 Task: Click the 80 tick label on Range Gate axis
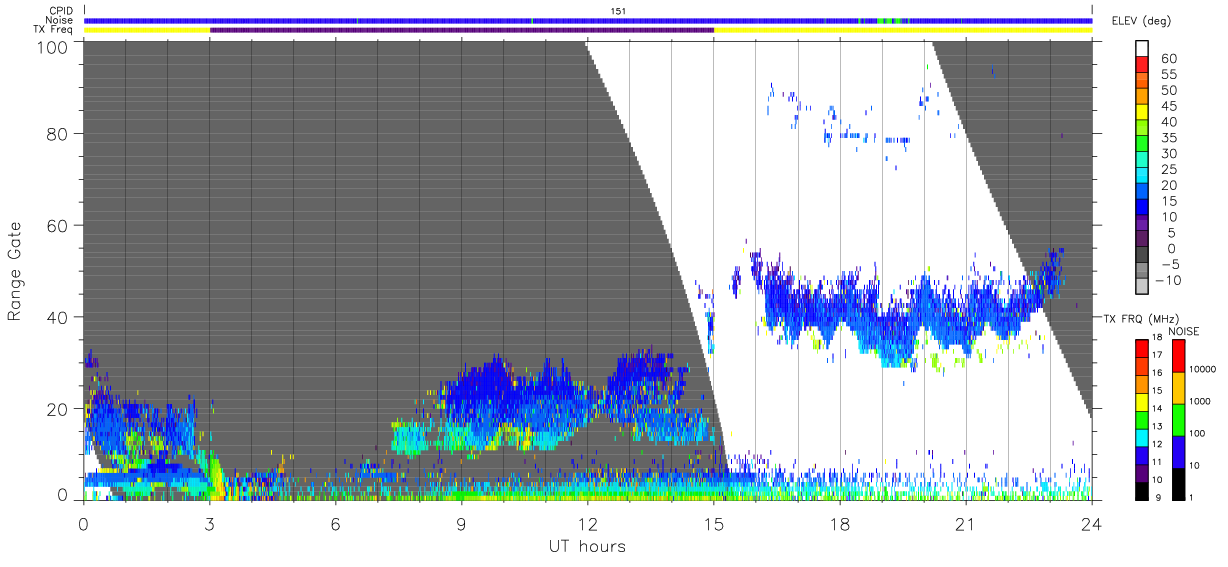pyautogui.click(x=58, y=134)
